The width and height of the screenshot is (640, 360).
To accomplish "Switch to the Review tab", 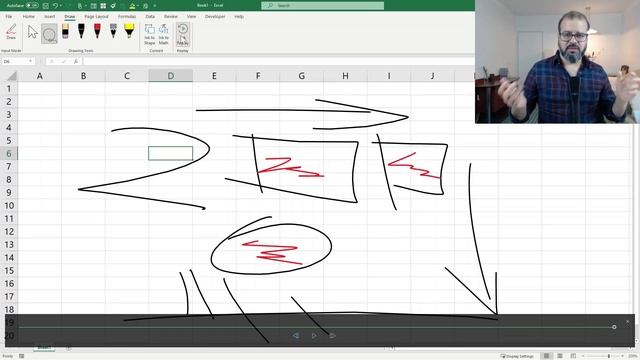I will click(171, 16).
